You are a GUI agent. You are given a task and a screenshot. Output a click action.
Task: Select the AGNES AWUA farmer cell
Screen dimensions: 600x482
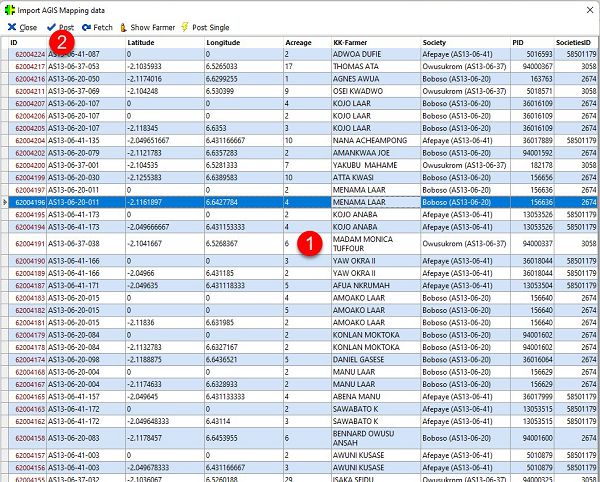[376, 79]
